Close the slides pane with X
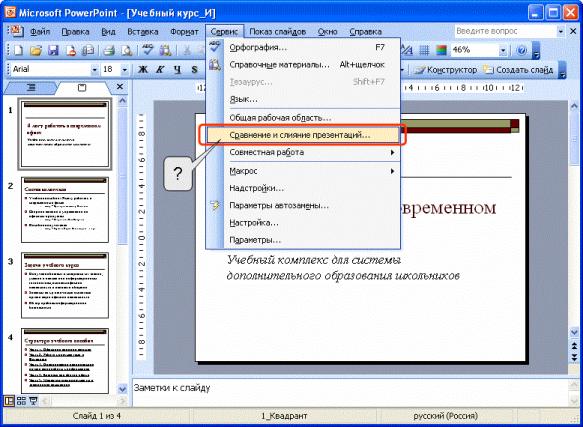The image size is (583, 427). click(x=120, y=87)
